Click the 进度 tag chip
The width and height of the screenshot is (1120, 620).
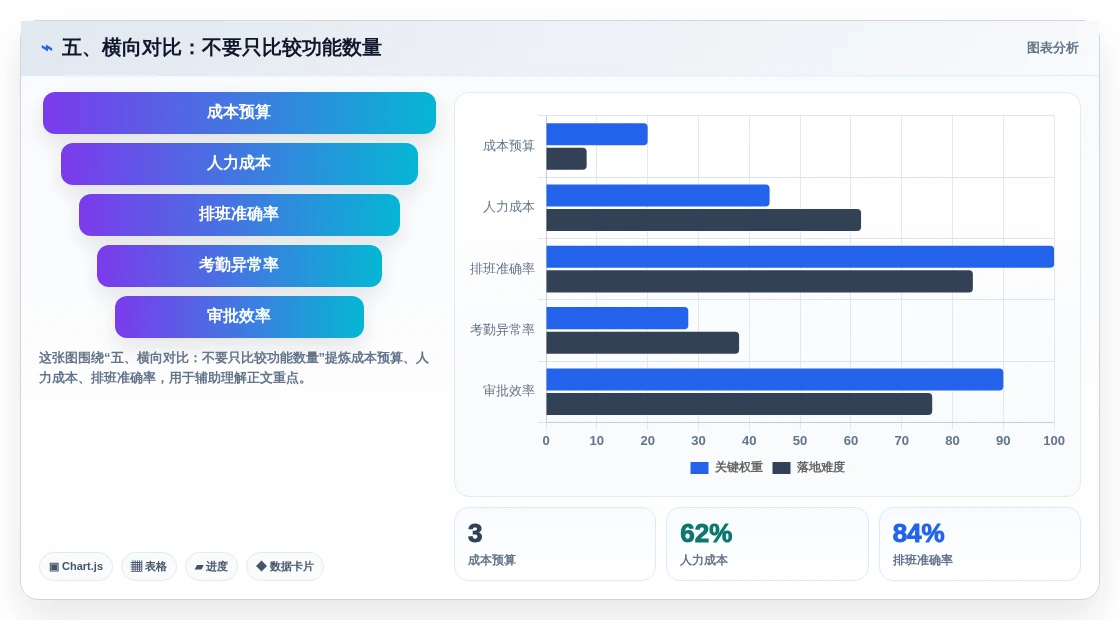pyautogui.click(x=211, y=566)
